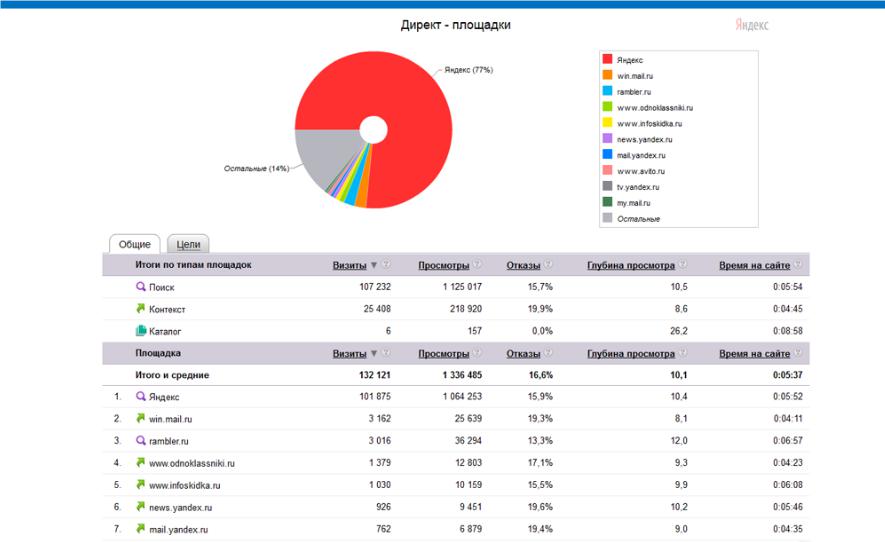Open Отказы help icon in Итоги по типам площадок header
885x542 pixels.
tap(549, 265)
